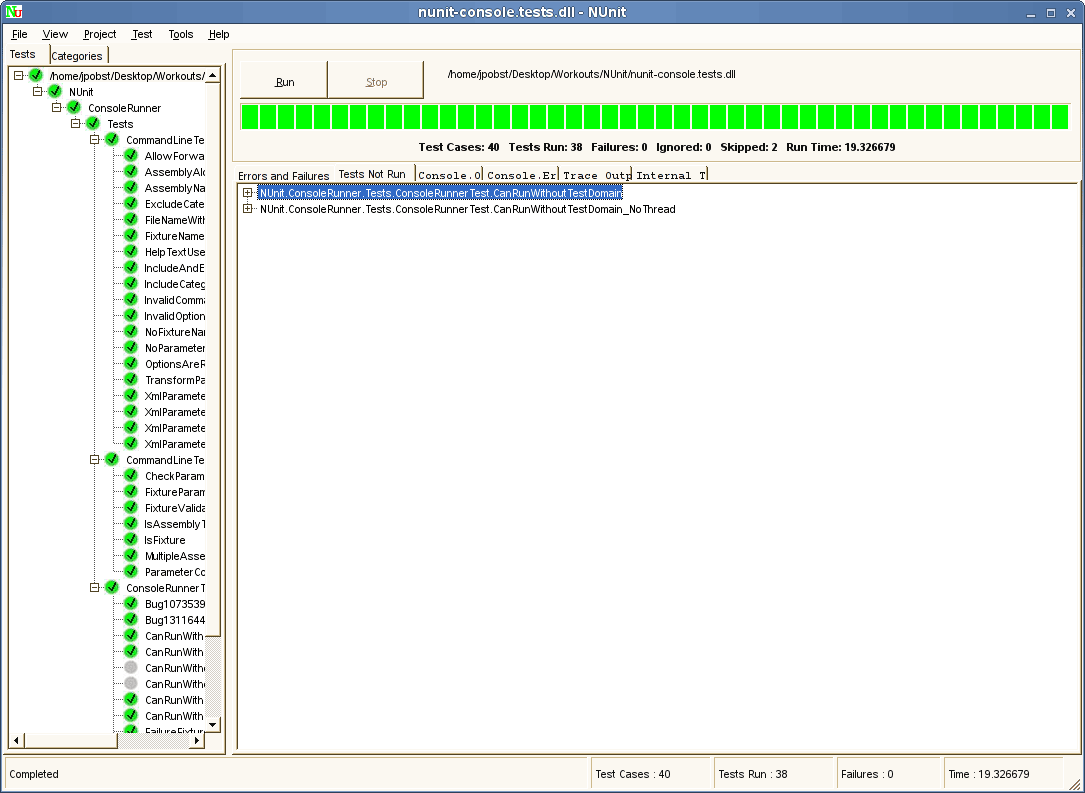Click the green icon beside FixtureValida

131,507
